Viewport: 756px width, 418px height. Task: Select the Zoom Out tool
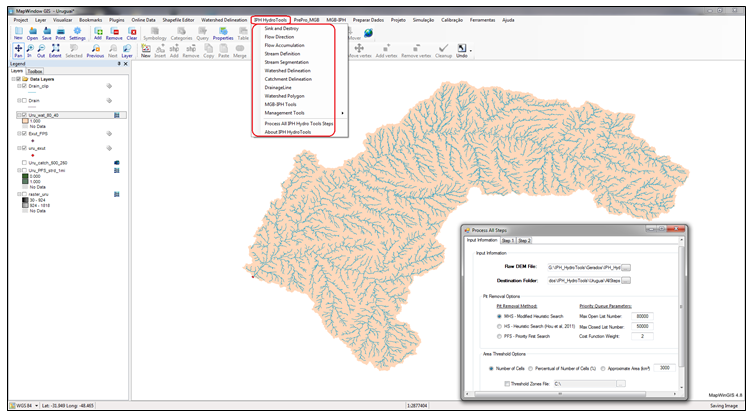click(x=41, y=50)
